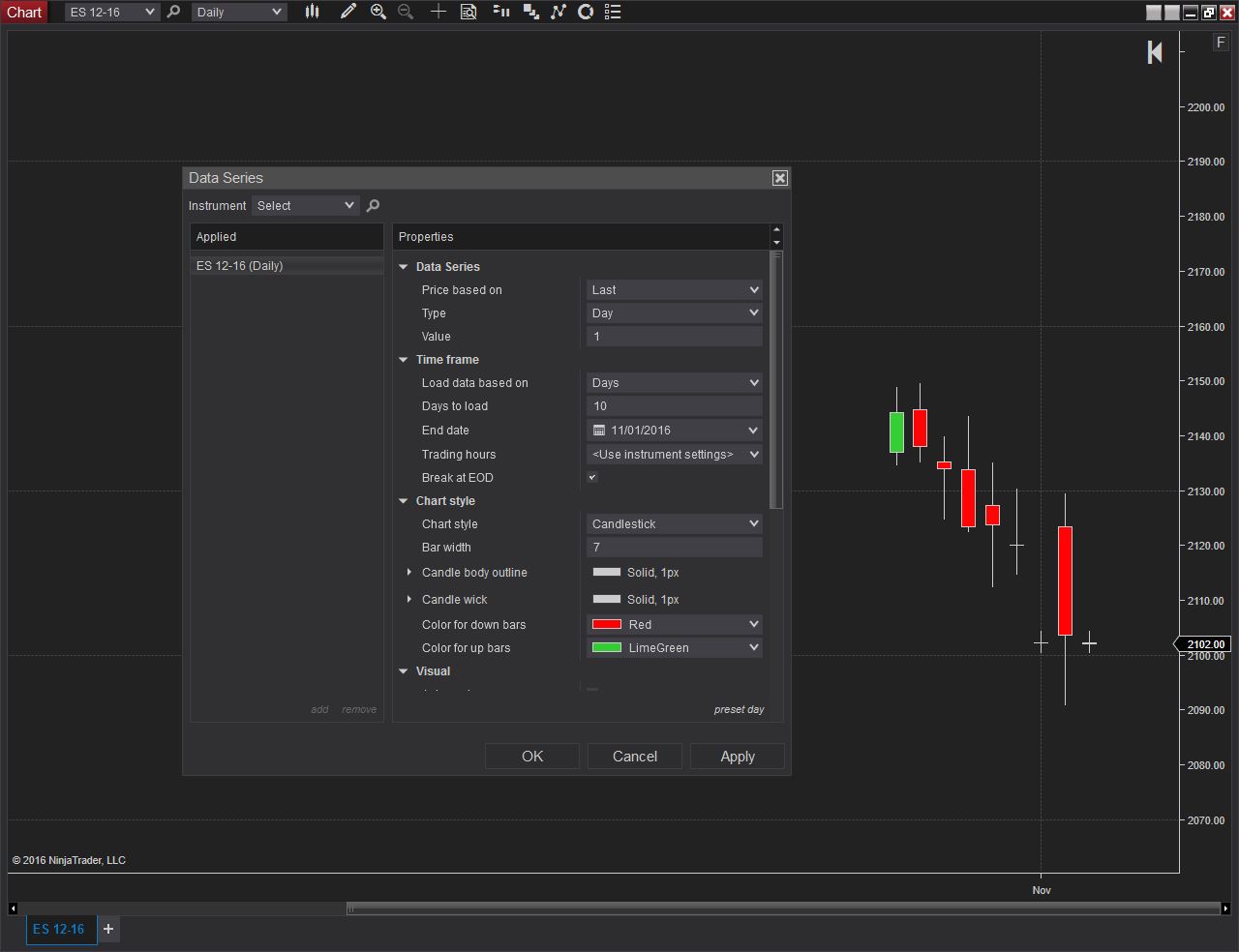Click the second link-window button in title bar
1239x952 pixels.
1172,13
